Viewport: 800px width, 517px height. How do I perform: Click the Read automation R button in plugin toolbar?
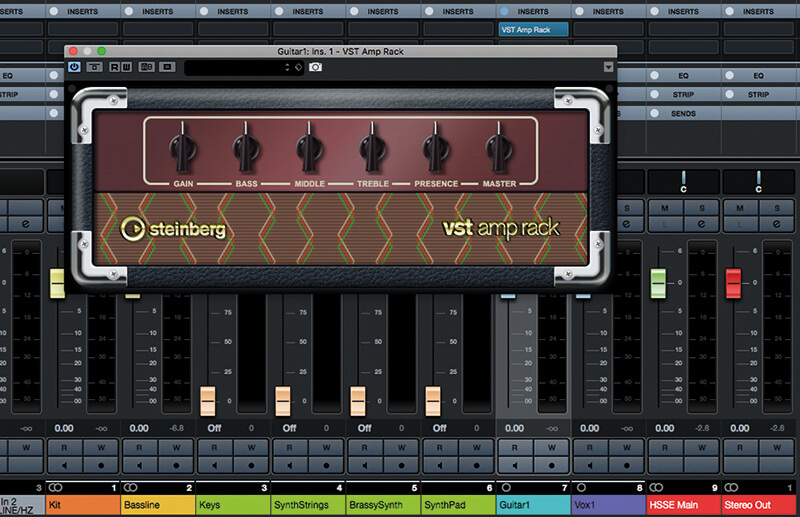pos(114,67)
